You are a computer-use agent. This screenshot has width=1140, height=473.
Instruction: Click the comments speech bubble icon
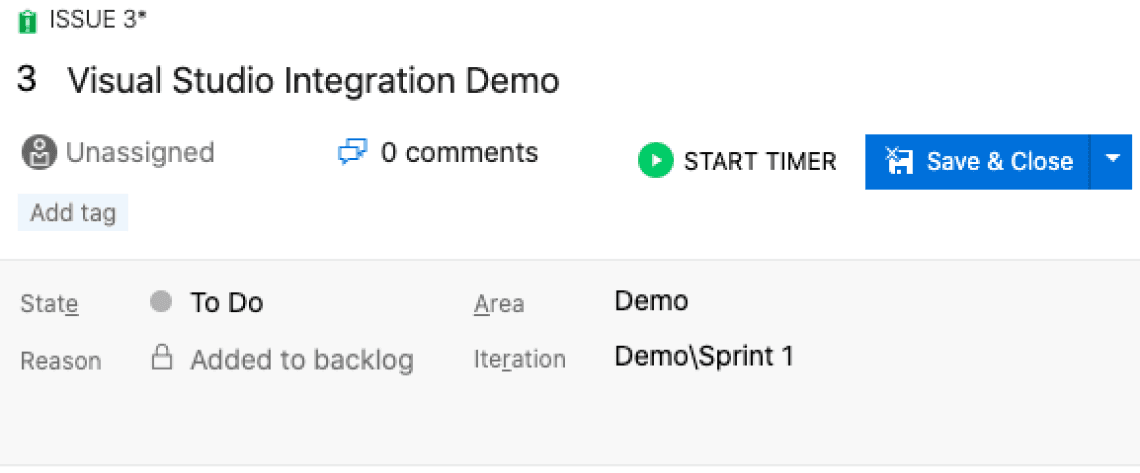[353, 153]
